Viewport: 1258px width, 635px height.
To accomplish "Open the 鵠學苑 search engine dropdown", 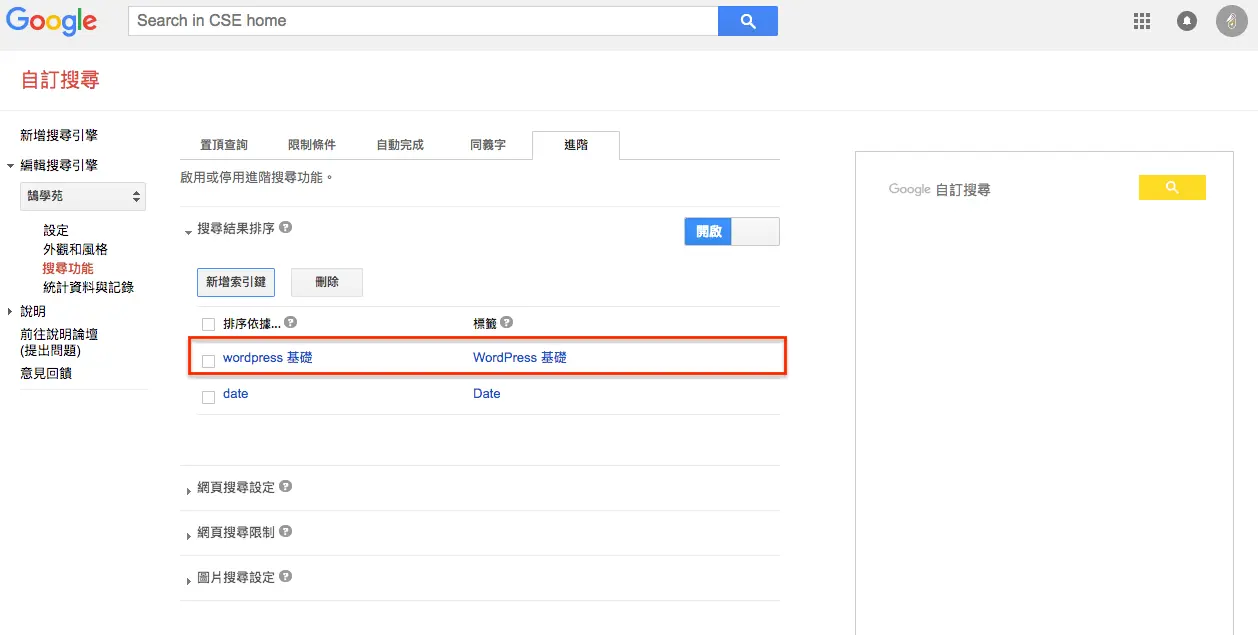I will click(83, 197).
